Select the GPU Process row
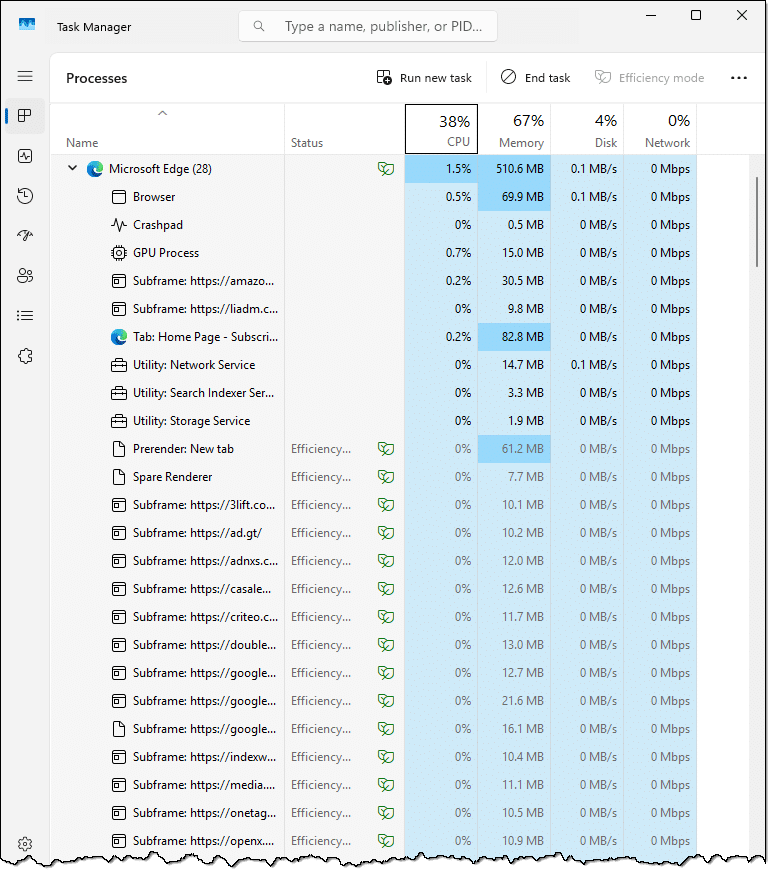771x874 pixels. (374, 253)
